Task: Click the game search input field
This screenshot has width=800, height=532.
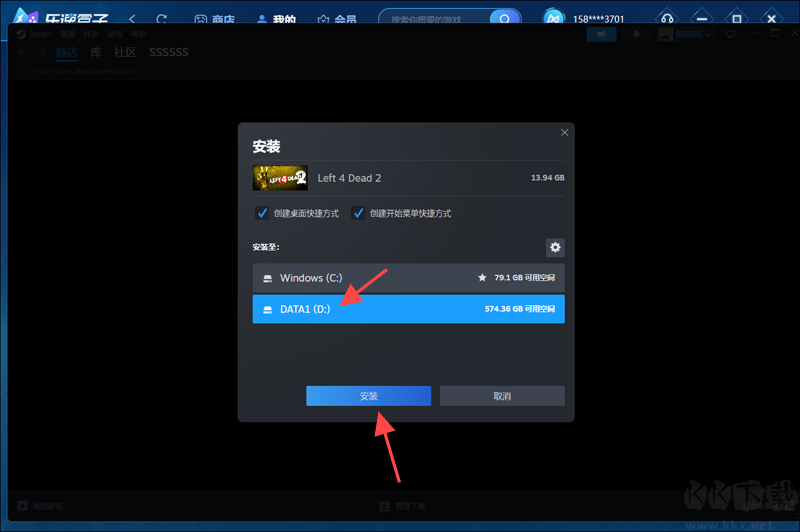Action: coord(434,19)
